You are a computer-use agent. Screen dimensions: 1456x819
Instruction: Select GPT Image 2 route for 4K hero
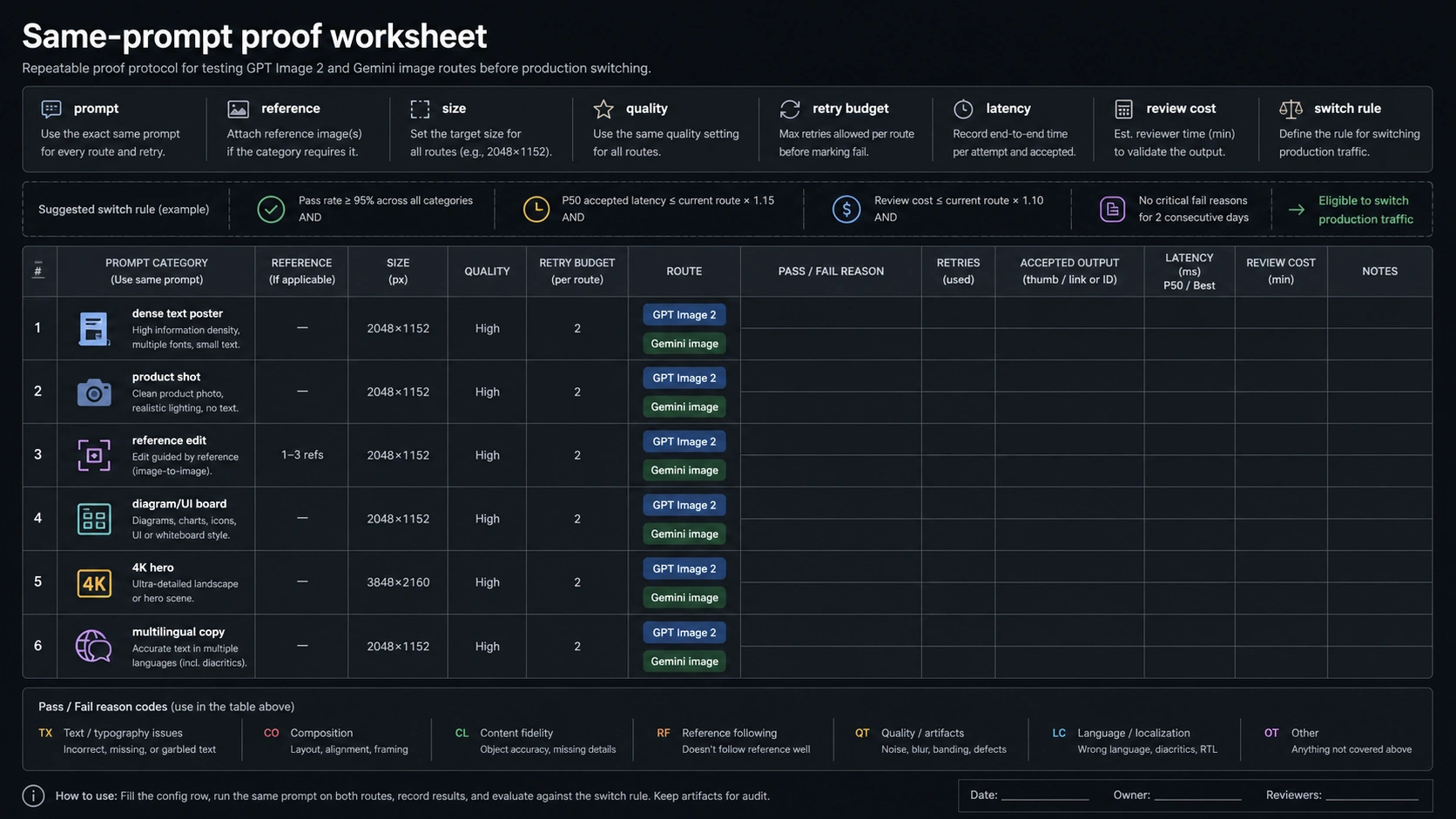[x=684, y=568]
